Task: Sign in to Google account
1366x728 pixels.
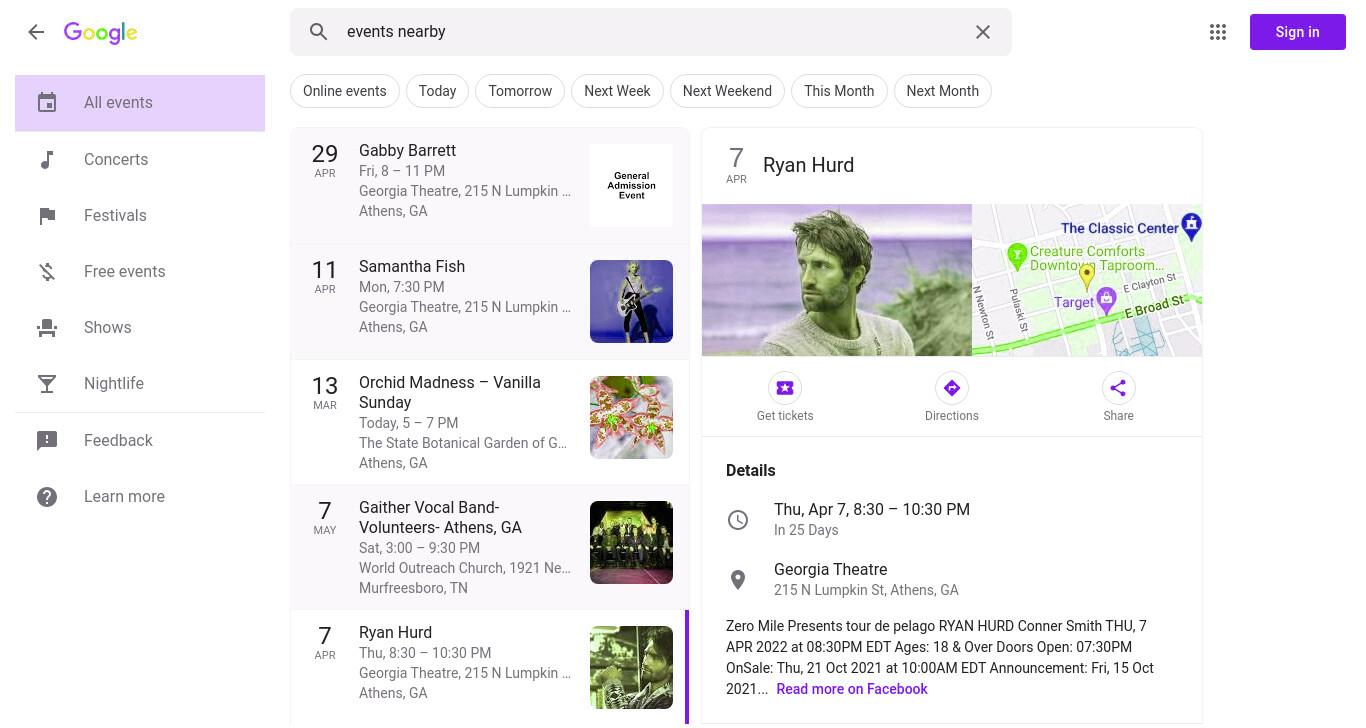Action: click(x=1297, y=32)
